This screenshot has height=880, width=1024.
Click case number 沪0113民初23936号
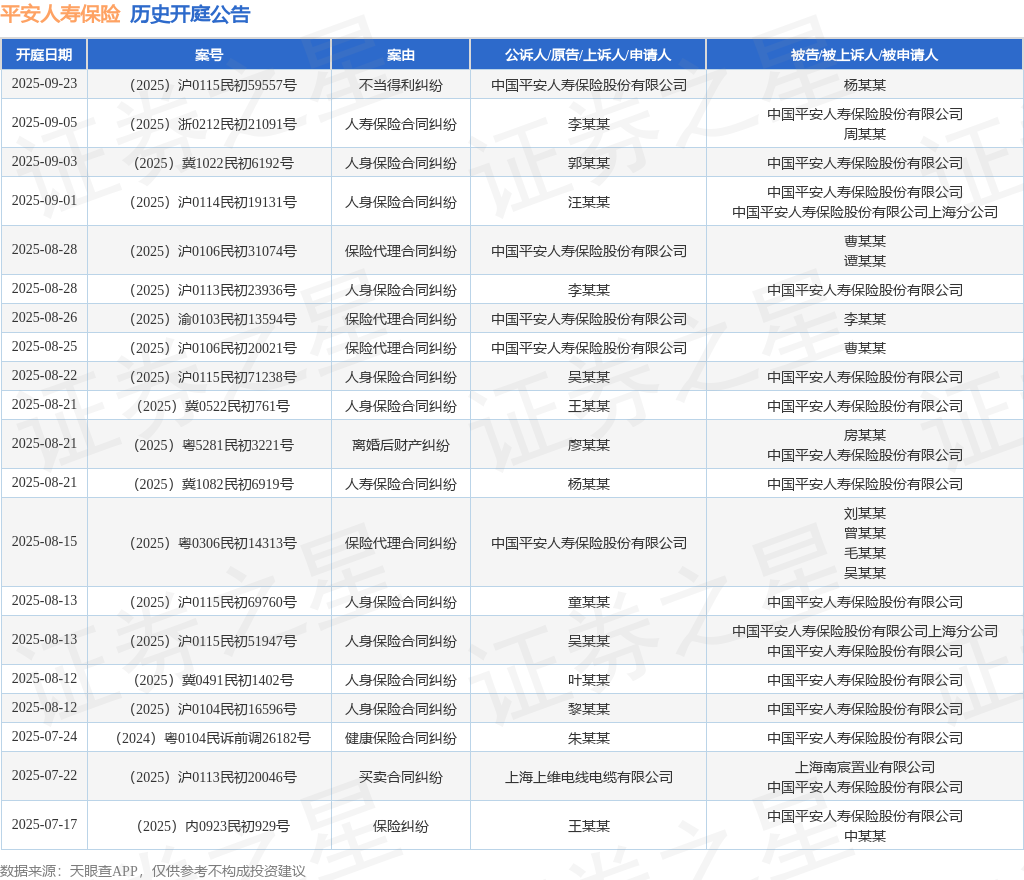pos(213,291)
